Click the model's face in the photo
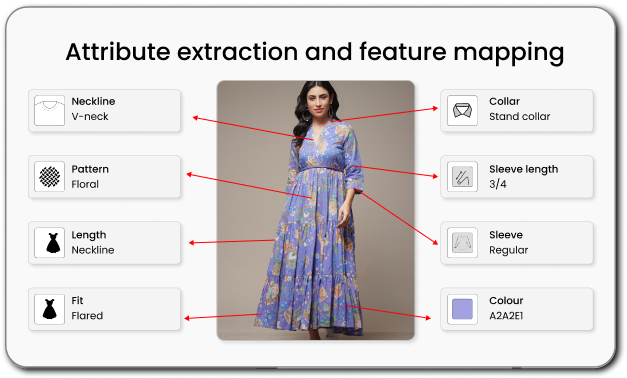627x378 pixels. pyautogui.click(x=318, y=99)
